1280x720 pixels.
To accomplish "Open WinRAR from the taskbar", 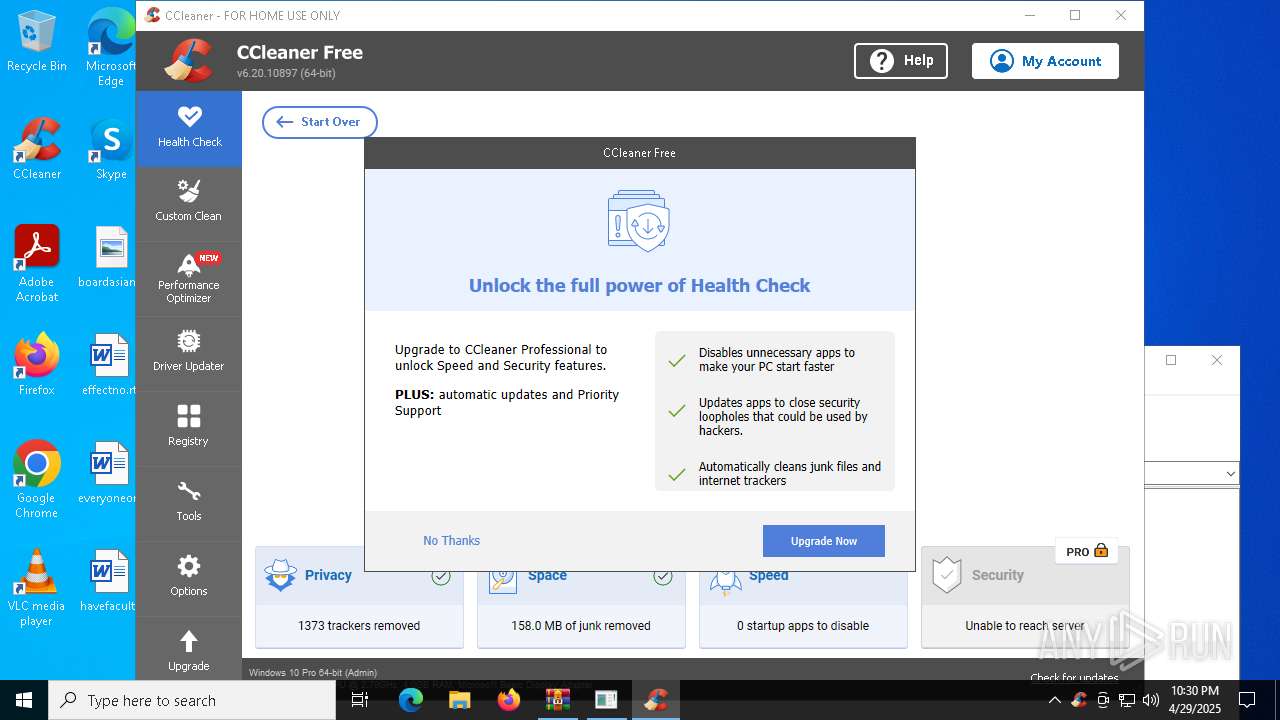I will [558, 700].
